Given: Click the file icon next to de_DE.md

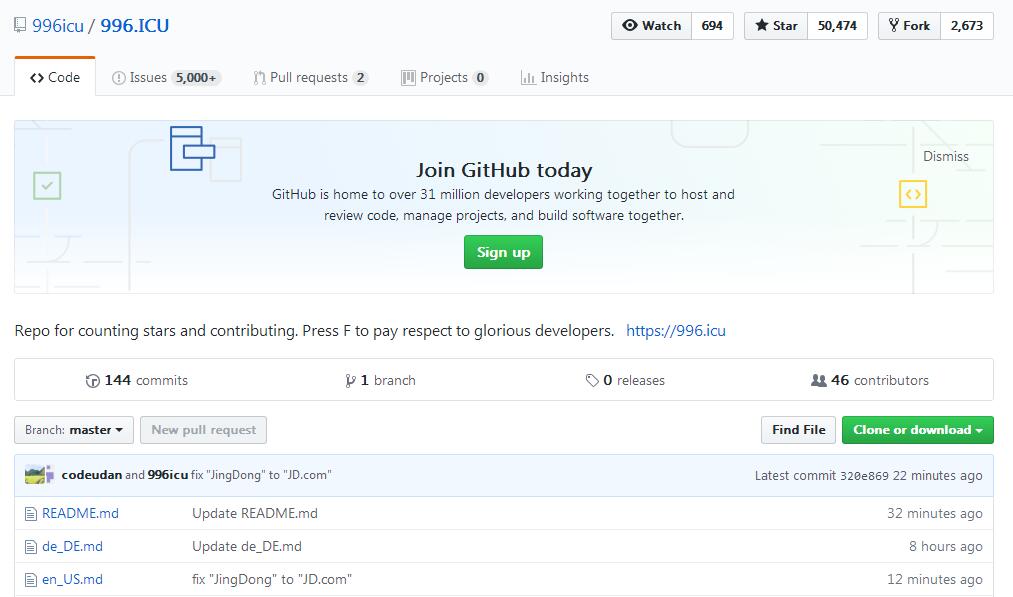Looking at the screenshot, I should tap(30, 547).
